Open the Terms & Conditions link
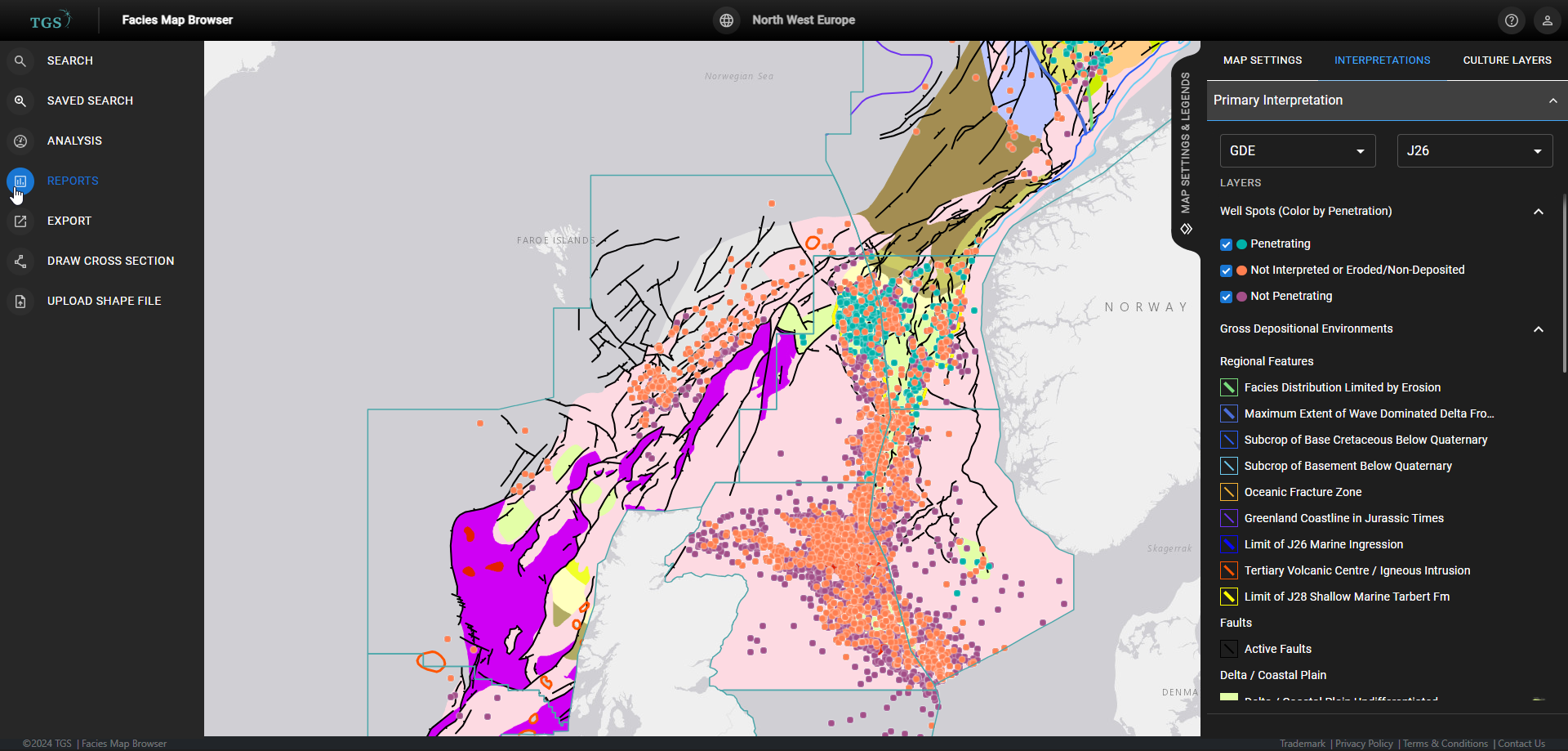Screen dimensions: 1568x751 (1444, 744)
